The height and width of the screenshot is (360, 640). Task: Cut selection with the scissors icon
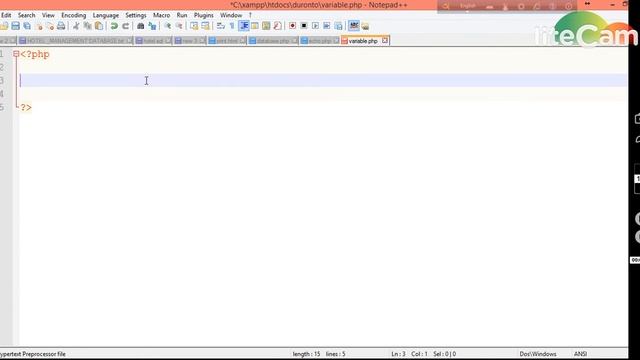(x=76, y=26)
